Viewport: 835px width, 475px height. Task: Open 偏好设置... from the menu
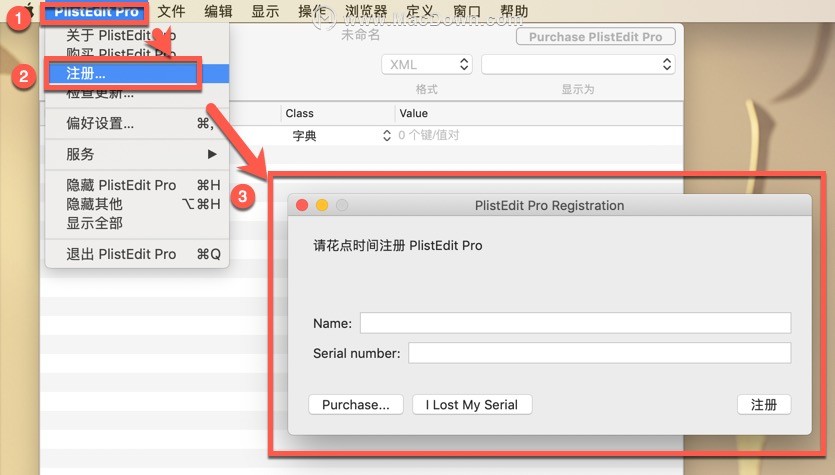click(137, 124)
